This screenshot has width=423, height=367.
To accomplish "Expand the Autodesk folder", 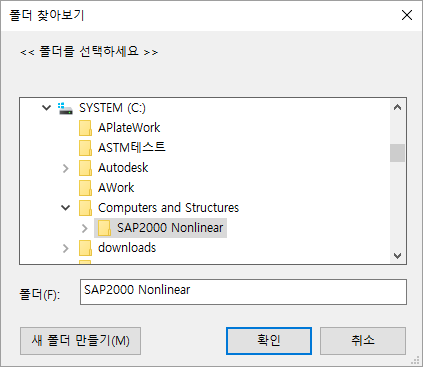I will 66,168.
